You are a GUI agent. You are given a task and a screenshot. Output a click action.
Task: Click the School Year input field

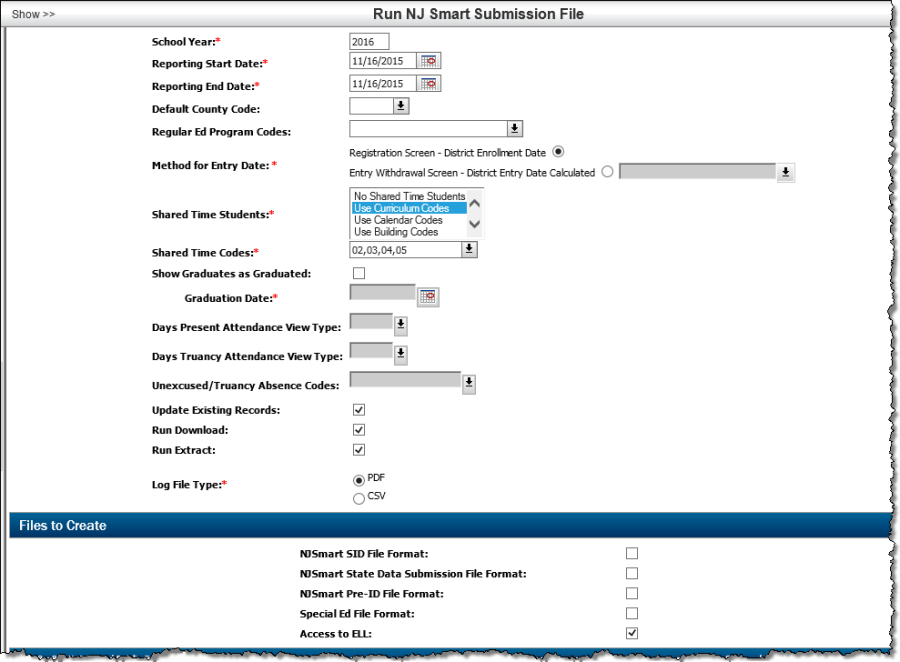[x=369, y=41]
